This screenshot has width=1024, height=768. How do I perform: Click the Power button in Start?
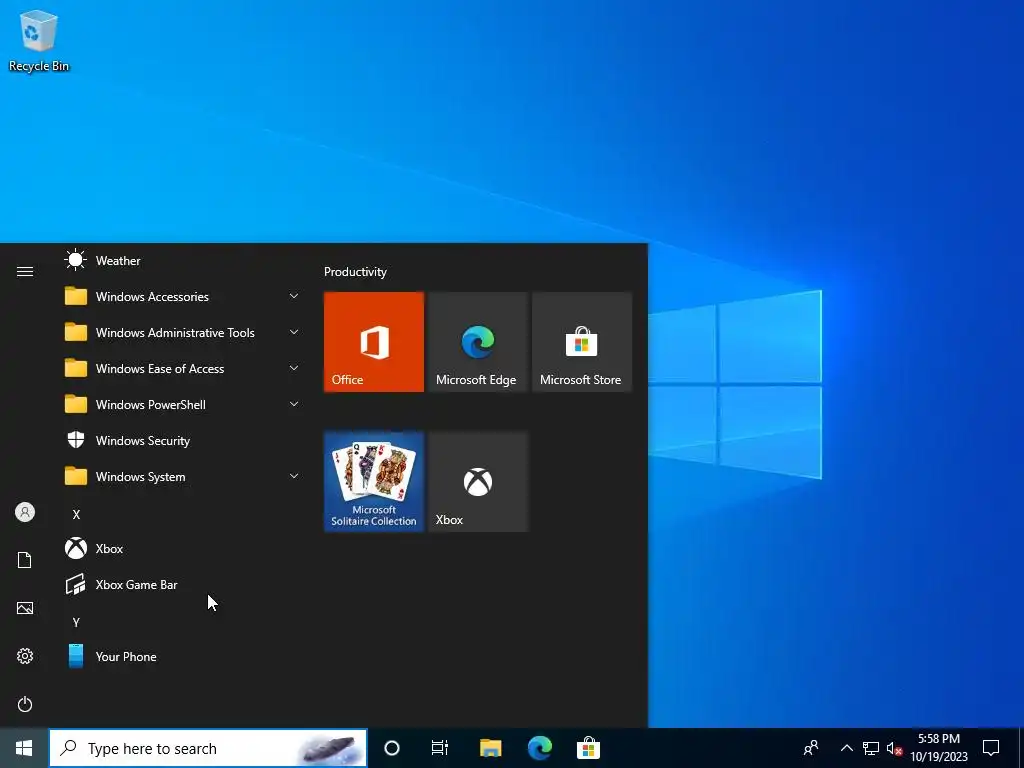point(25,704)
